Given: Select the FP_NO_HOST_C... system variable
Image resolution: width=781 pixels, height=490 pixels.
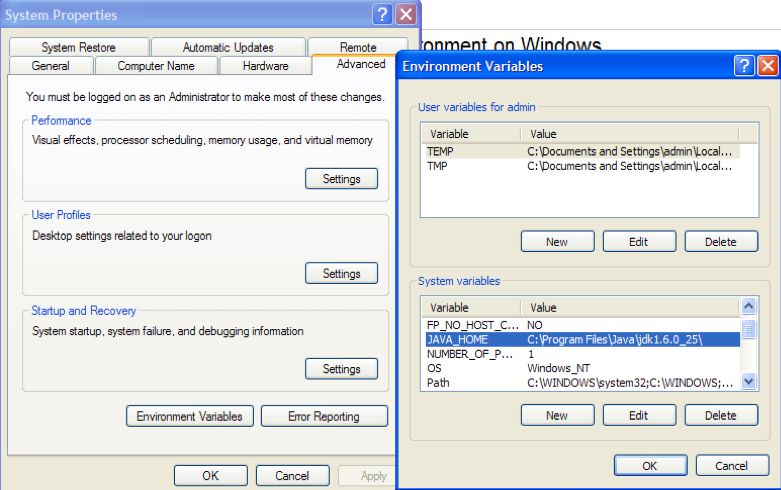Looking at the screenshot, I should click(x=583, y=325).
